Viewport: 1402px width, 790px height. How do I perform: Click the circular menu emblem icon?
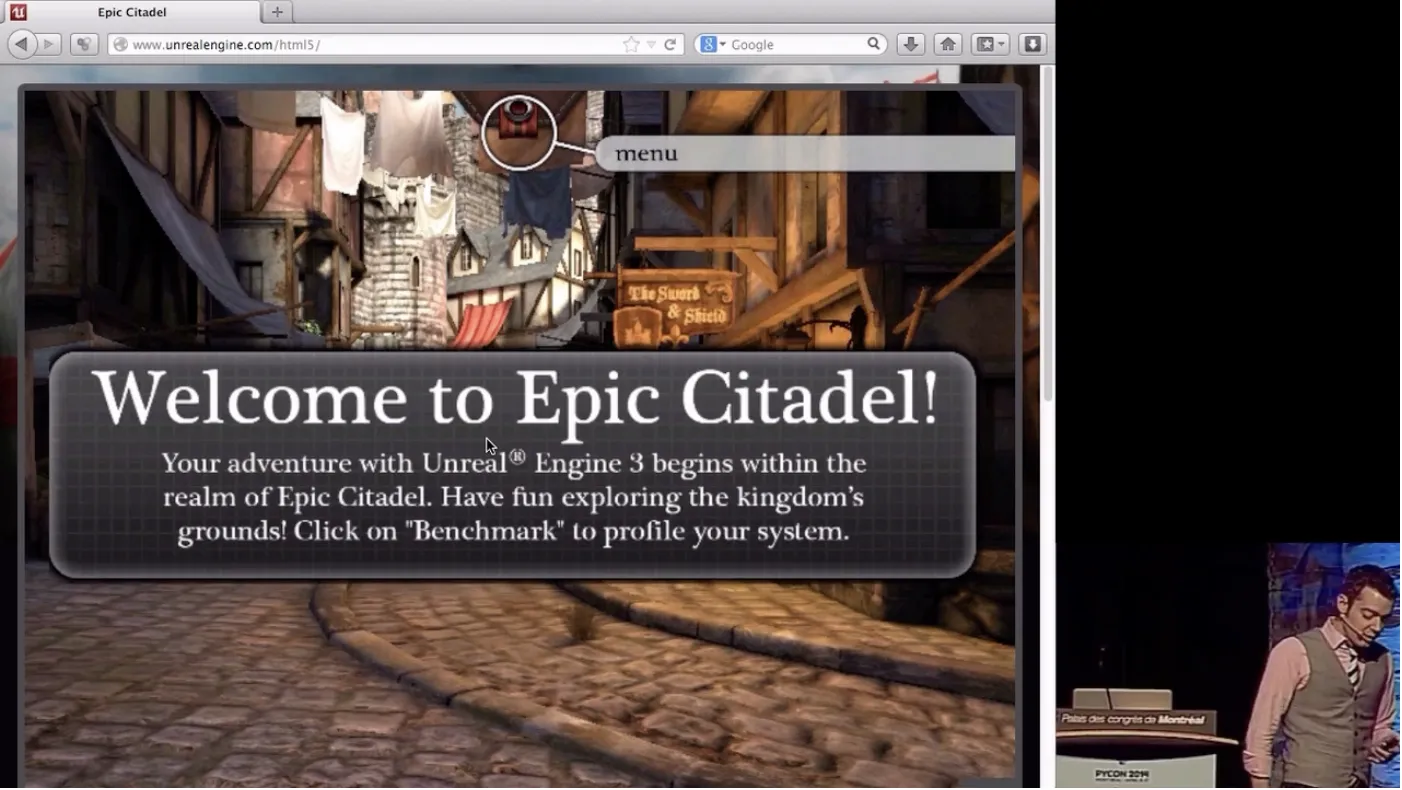click(519, 131)
